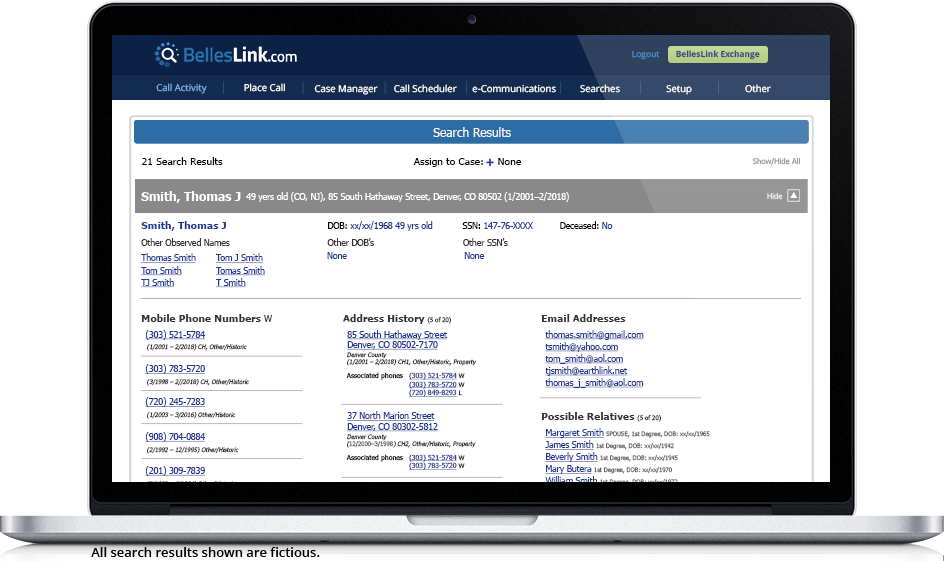Open relative Beverly Smith
The image size is (944, 561).
(x=571, y=457)
